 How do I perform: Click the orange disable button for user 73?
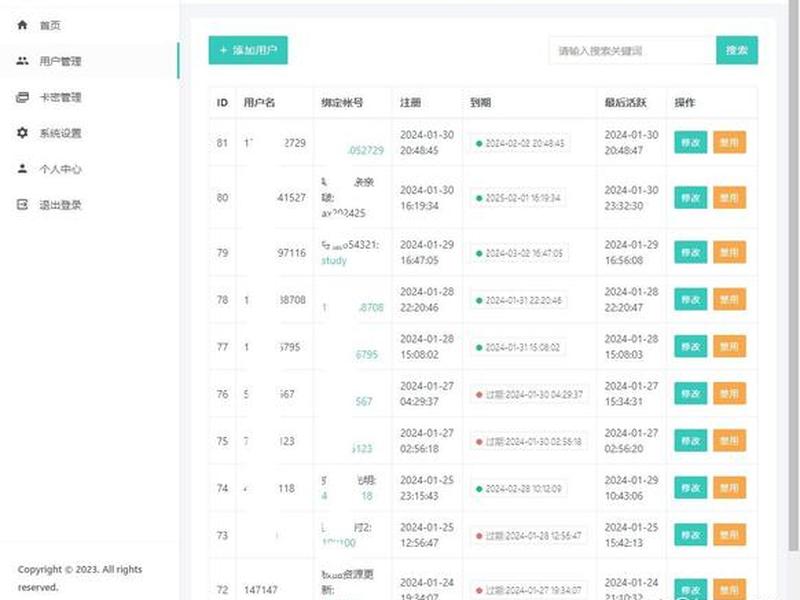point(729,535)
